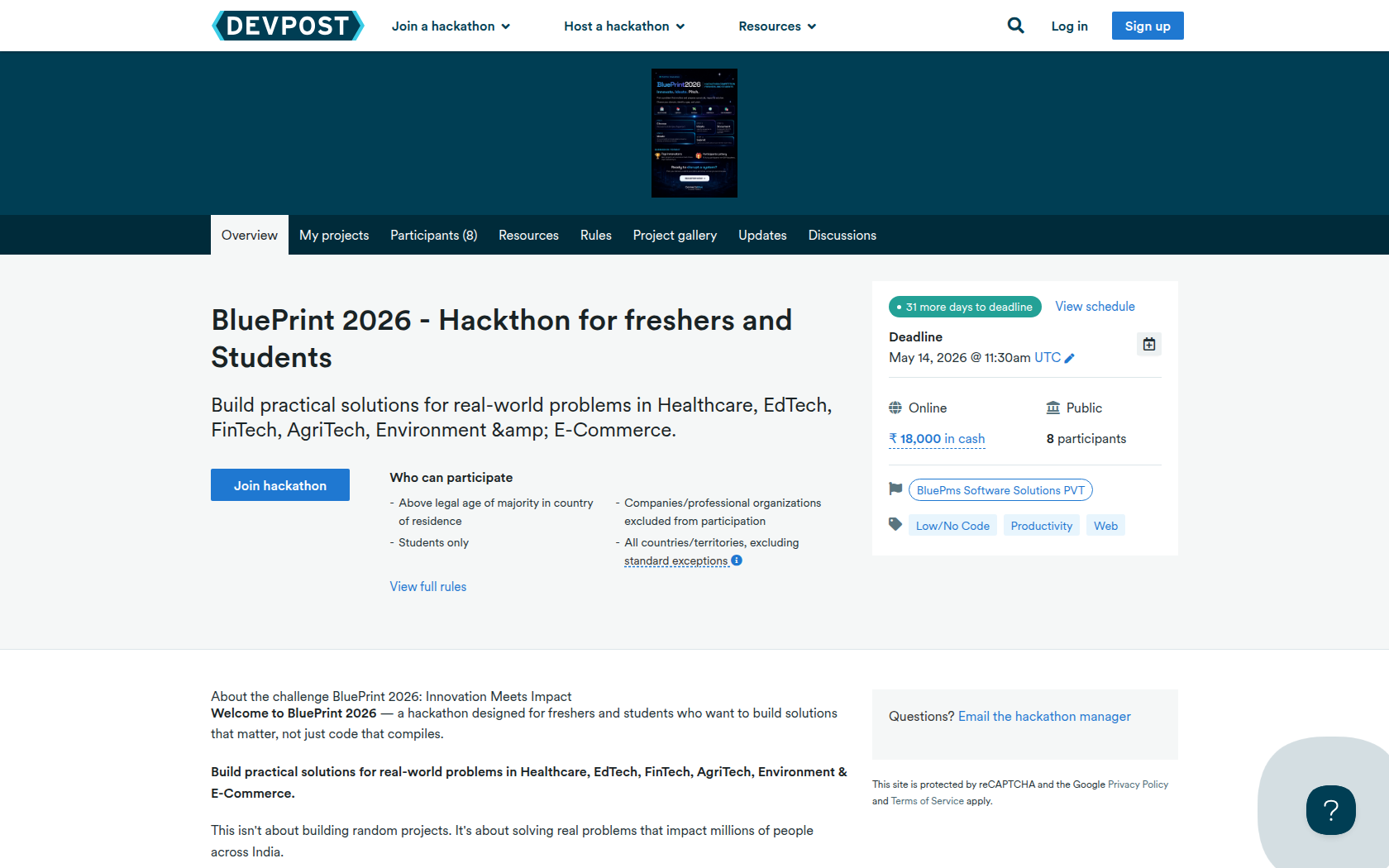The image size is (1389, 868).
Task: Open the ₹ 18,000 in cash link
Action: pos(937,439)
